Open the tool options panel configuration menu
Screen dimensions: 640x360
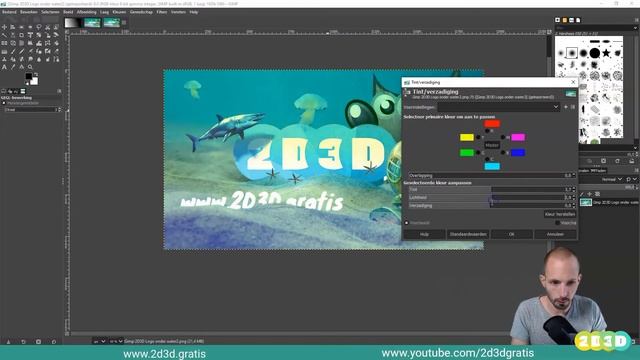pos(59,91)
